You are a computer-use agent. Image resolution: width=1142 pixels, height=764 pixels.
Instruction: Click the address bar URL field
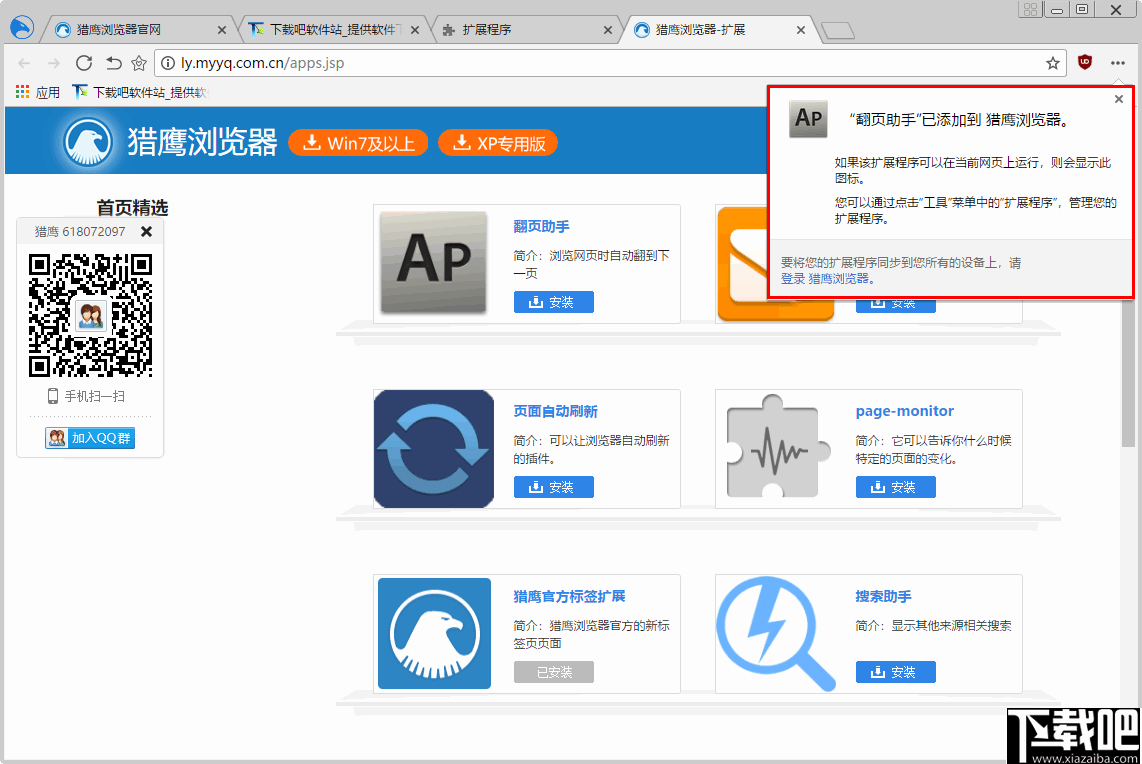(x=610, y=63)
